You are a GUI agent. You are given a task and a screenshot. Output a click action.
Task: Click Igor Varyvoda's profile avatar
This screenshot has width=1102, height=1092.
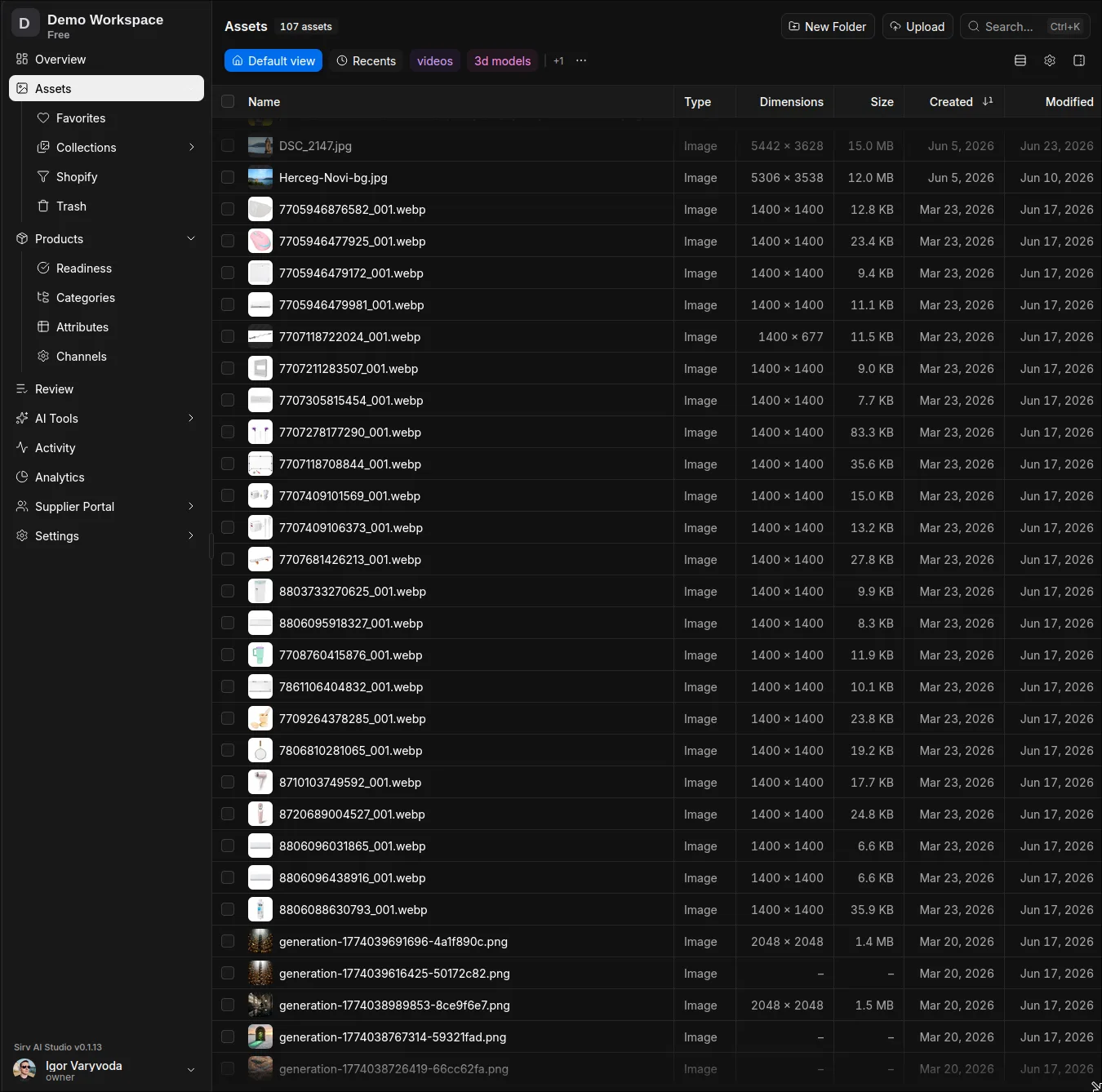coord(24,1069)
